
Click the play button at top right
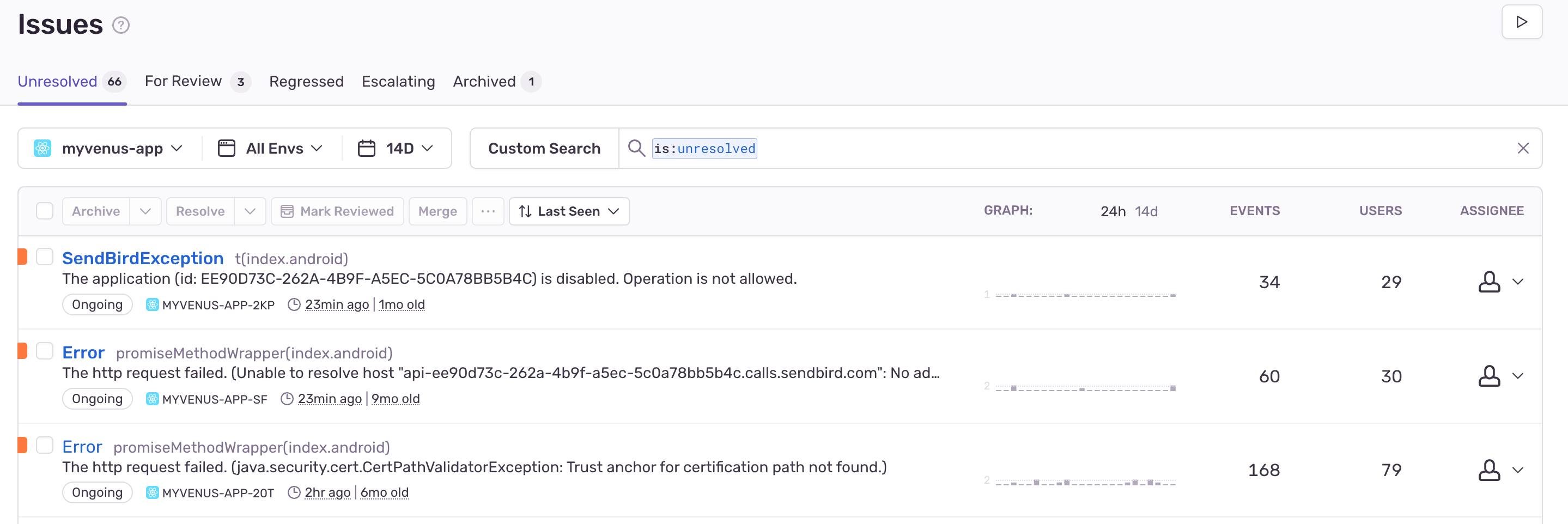1521,22
